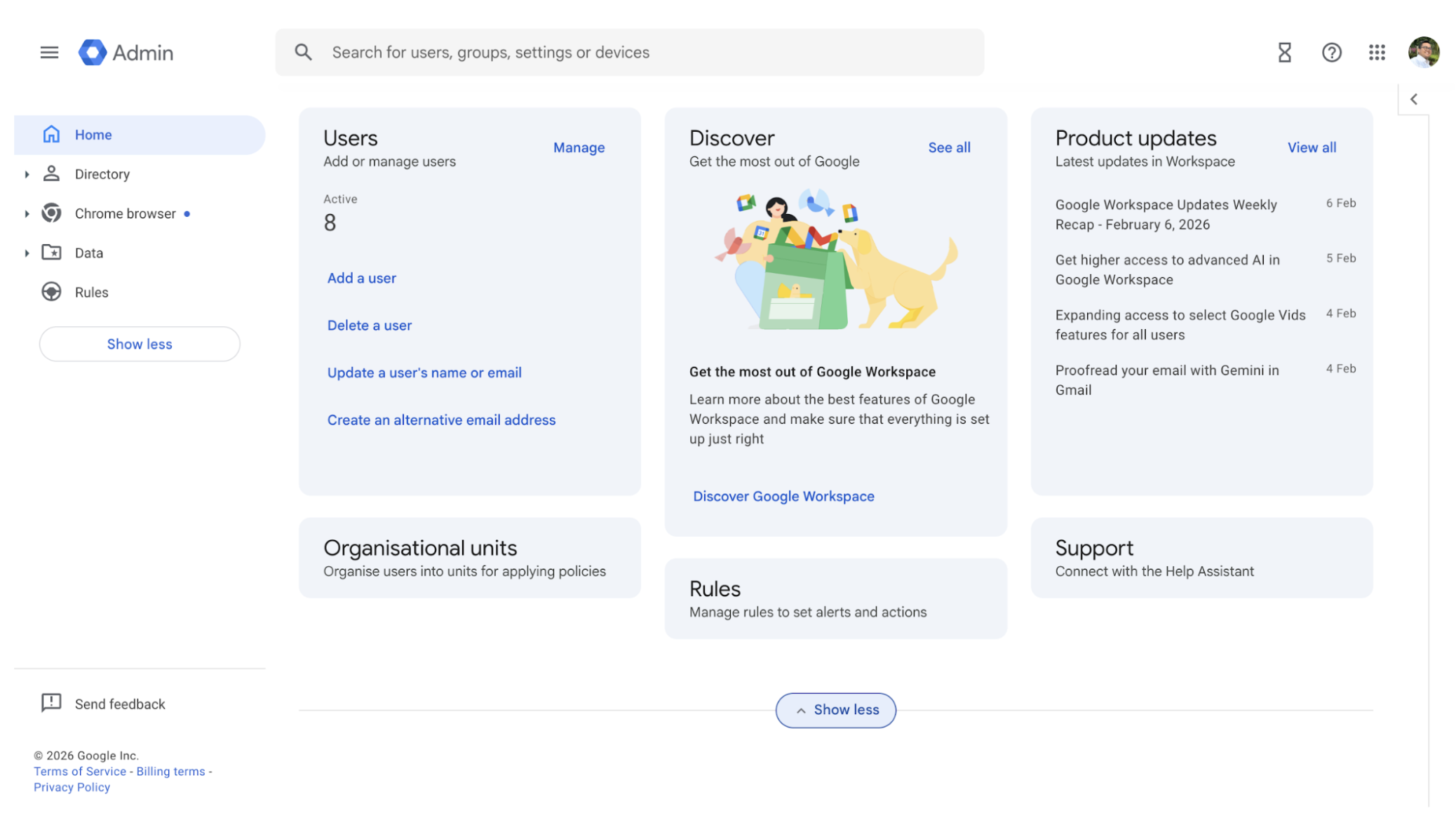Click the sidebar Show less button

[x=140, y=344]
